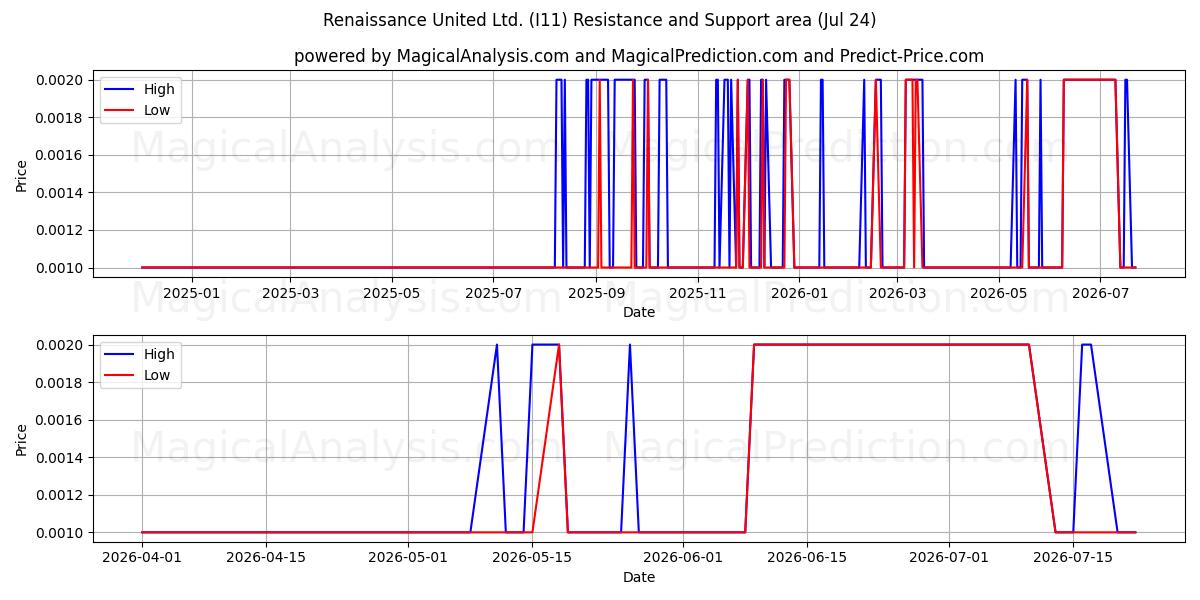Select the 'powered by MagicalAnalysis.com' subtitle
Viewport: 1200px width, 600px height.
tap(431, 56)
